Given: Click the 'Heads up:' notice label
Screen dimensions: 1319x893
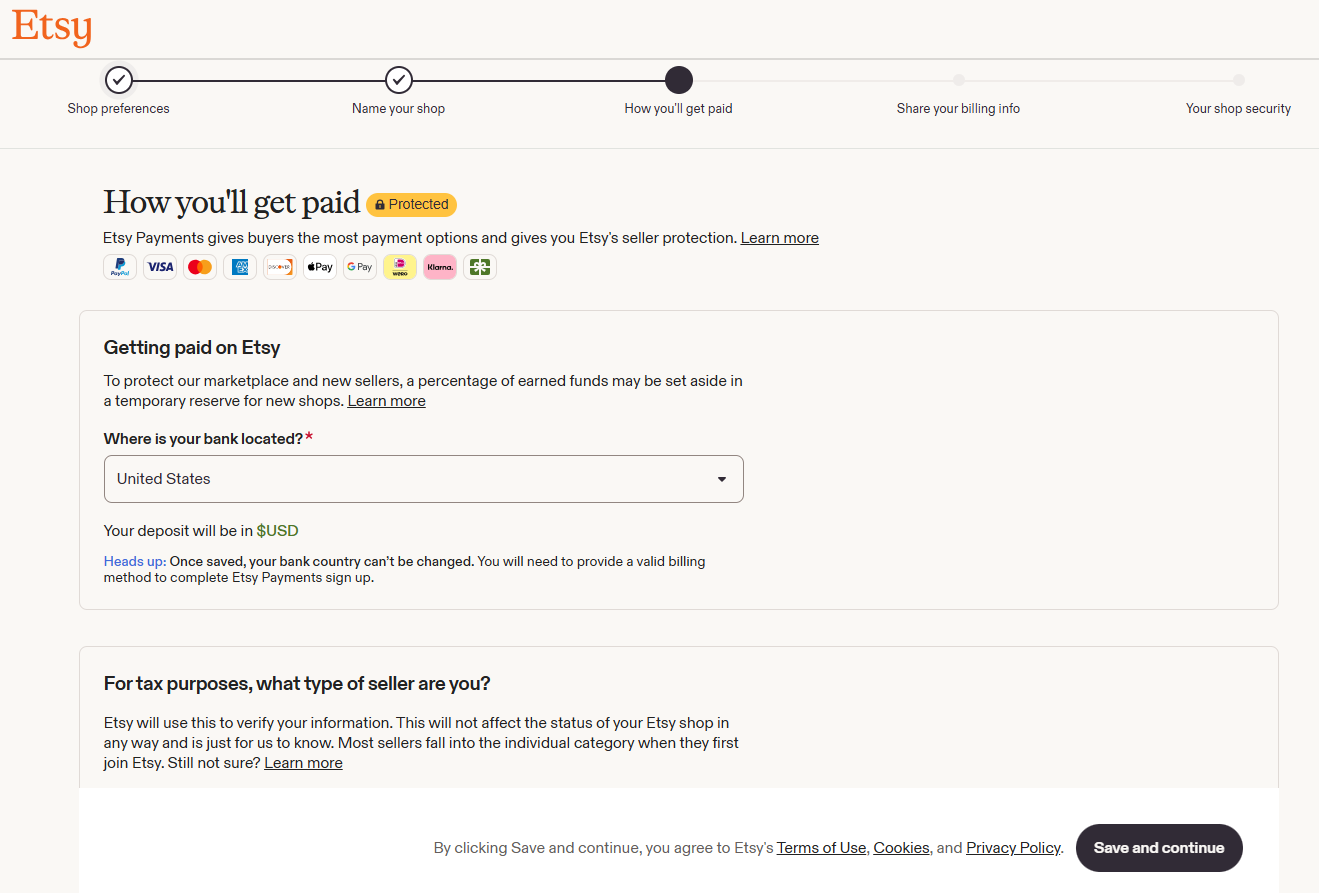Looking at the screenshot, I should coord(135,562).
